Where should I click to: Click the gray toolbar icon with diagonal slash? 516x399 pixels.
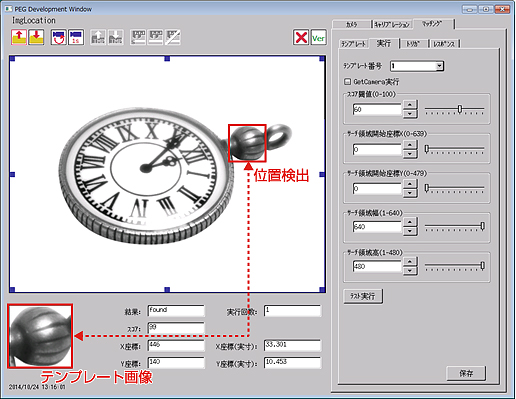(173, 37)
